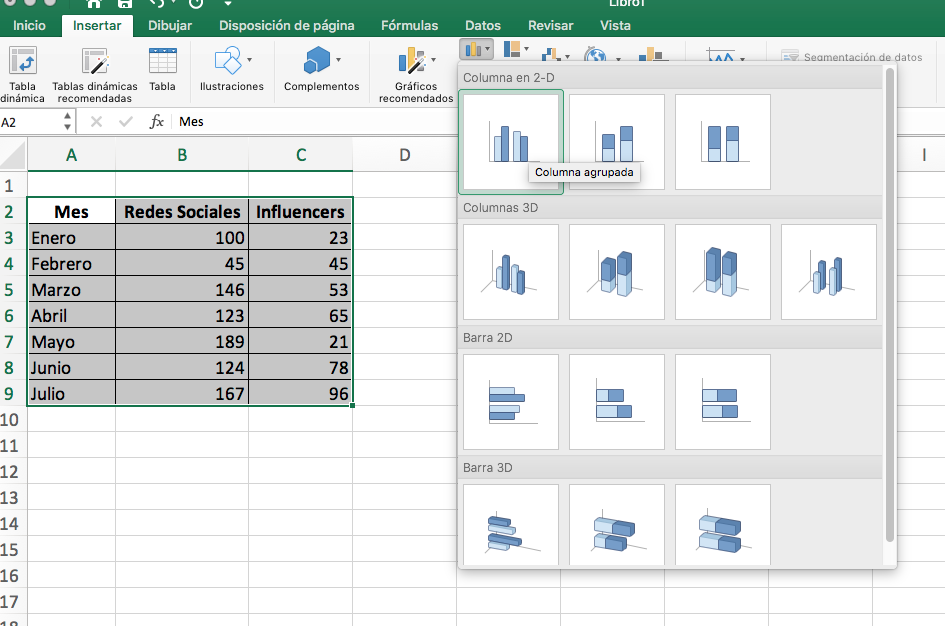Expand the línea chart type dropdown arrow
This screenshot has height=626, width=945.
[567, 58]
